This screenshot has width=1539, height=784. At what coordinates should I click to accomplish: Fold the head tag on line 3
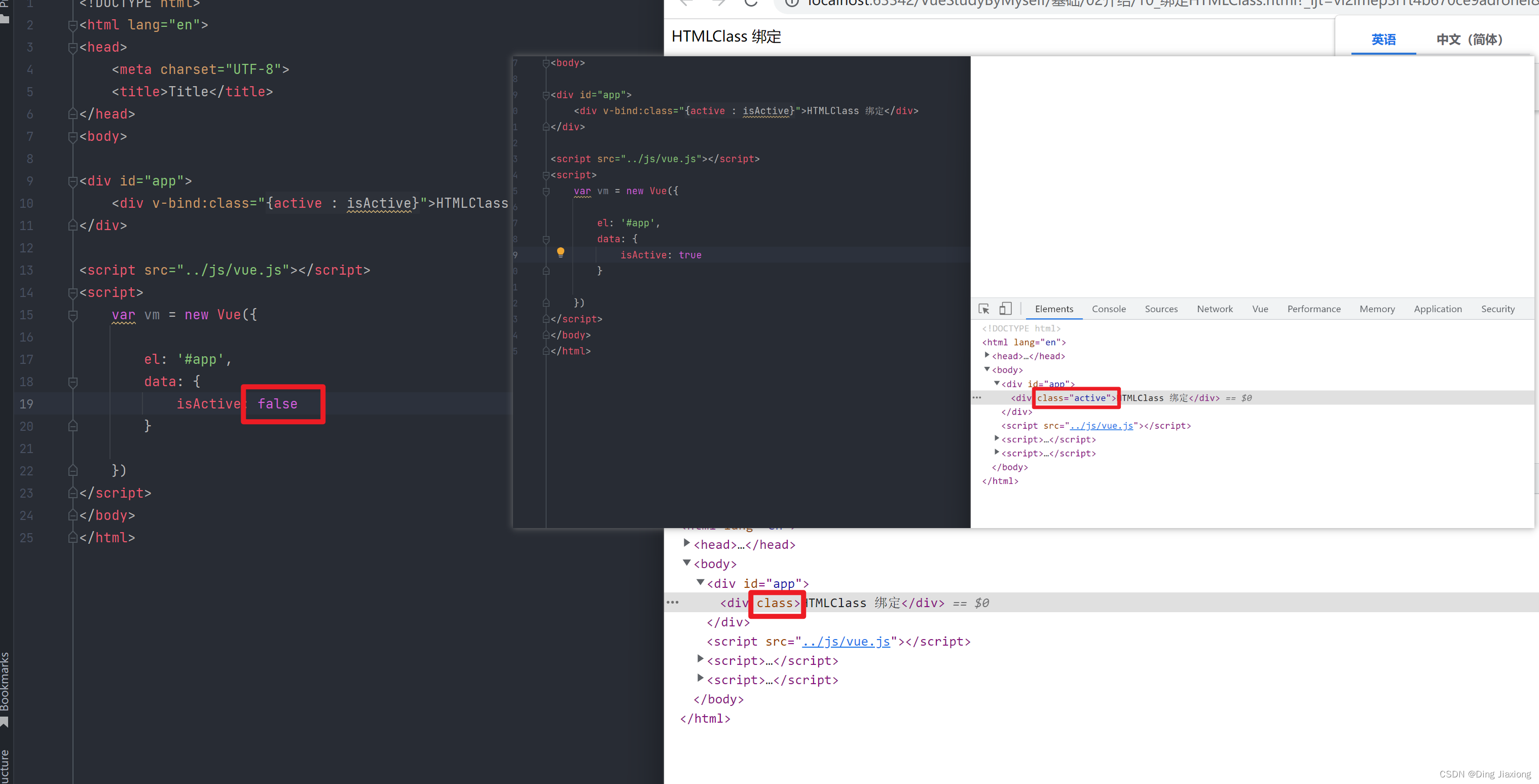click(x=73, y=47)
